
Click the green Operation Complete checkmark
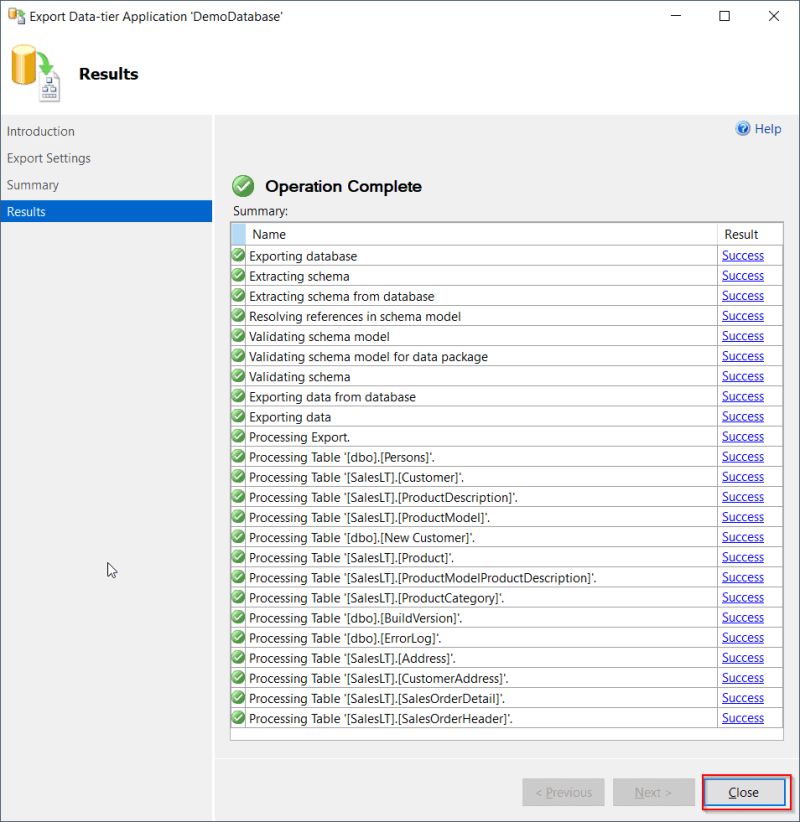pyautogui.click(x=243, y=186)
